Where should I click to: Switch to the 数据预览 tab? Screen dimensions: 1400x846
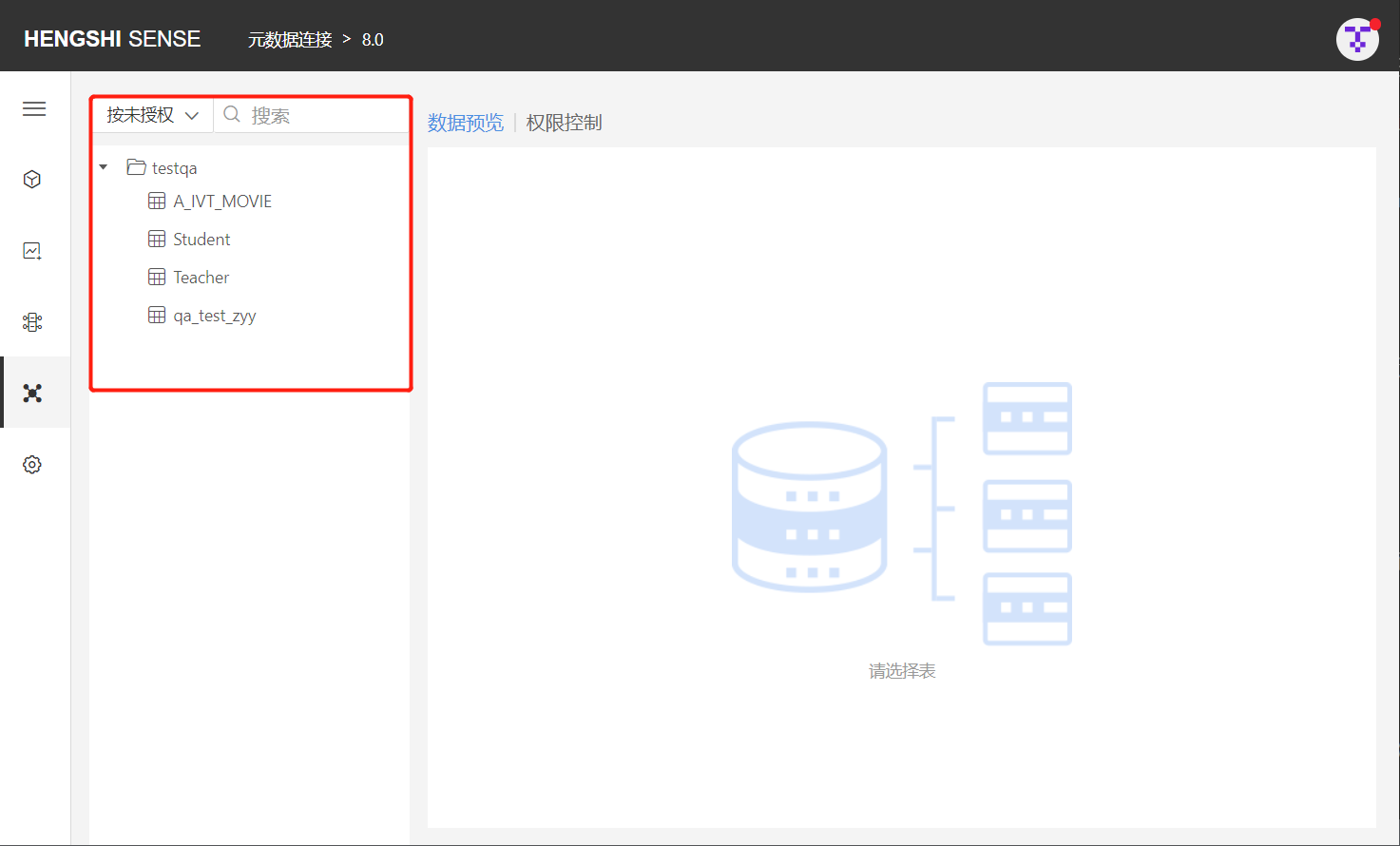(x=466, y=123)
